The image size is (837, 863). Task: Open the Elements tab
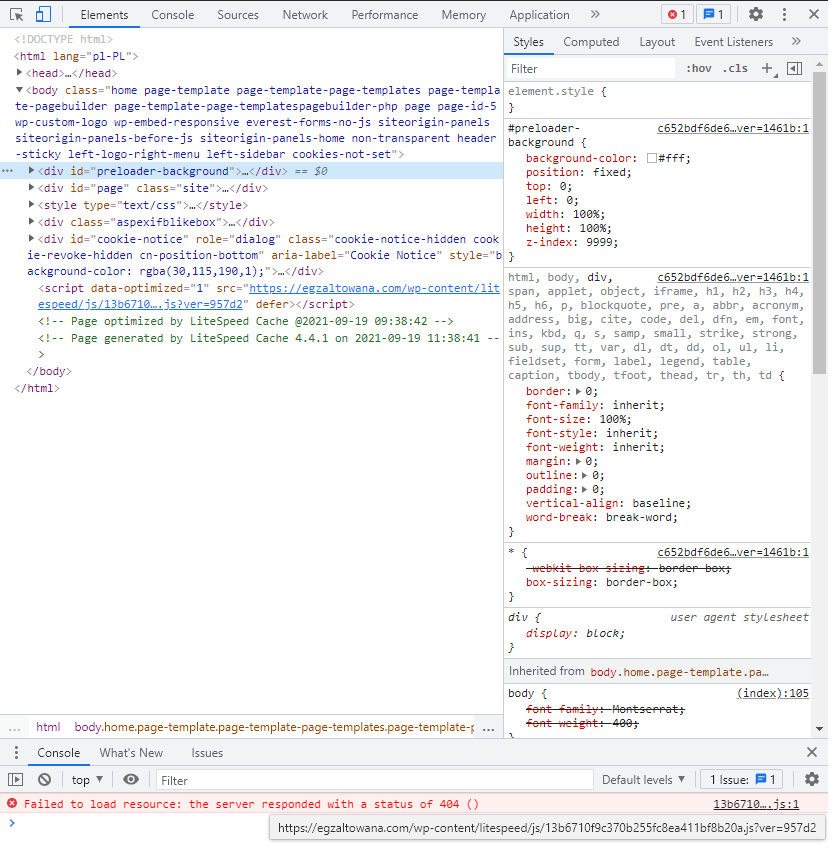[104, 15]
